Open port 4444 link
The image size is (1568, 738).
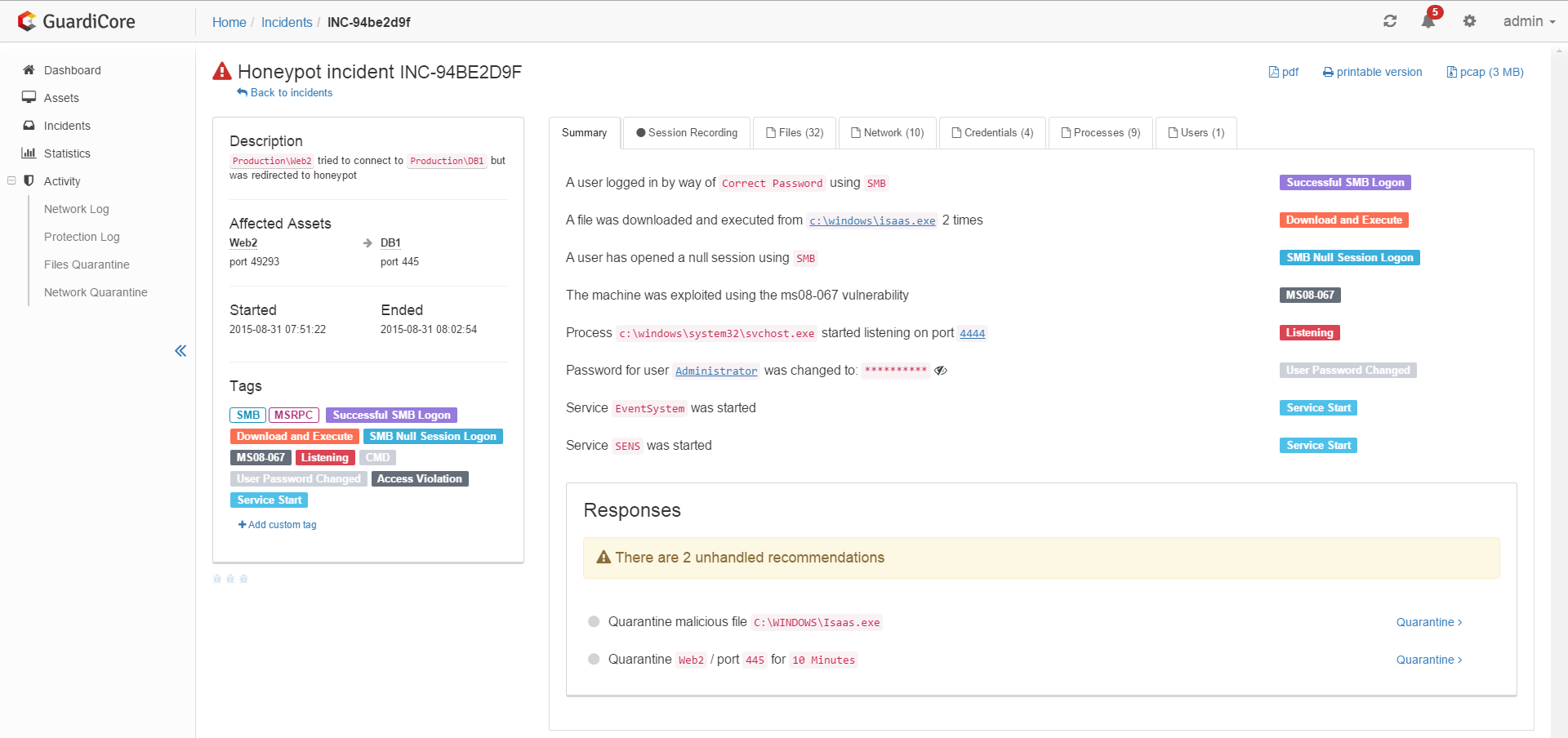tap(972, 334)
